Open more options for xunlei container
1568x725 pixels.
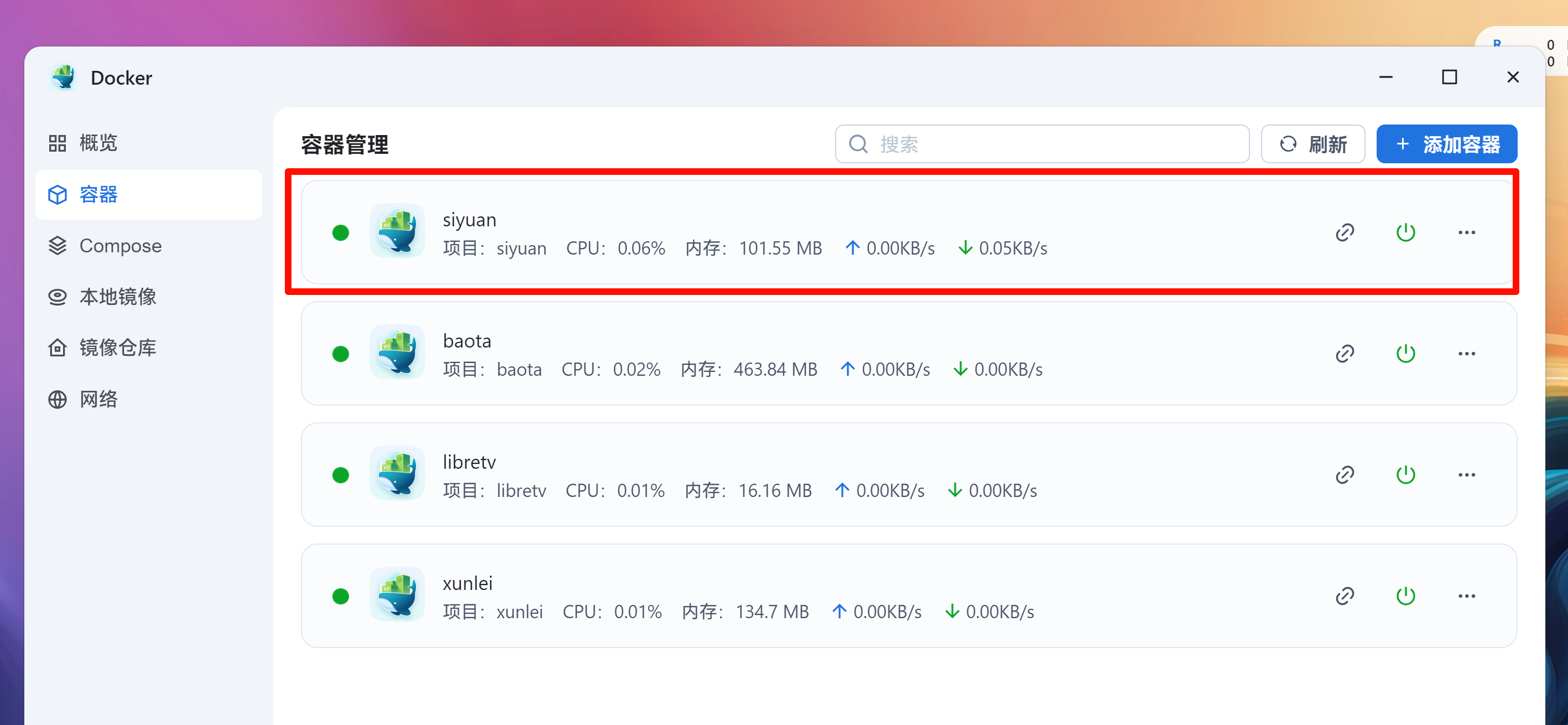point(1466,596)
